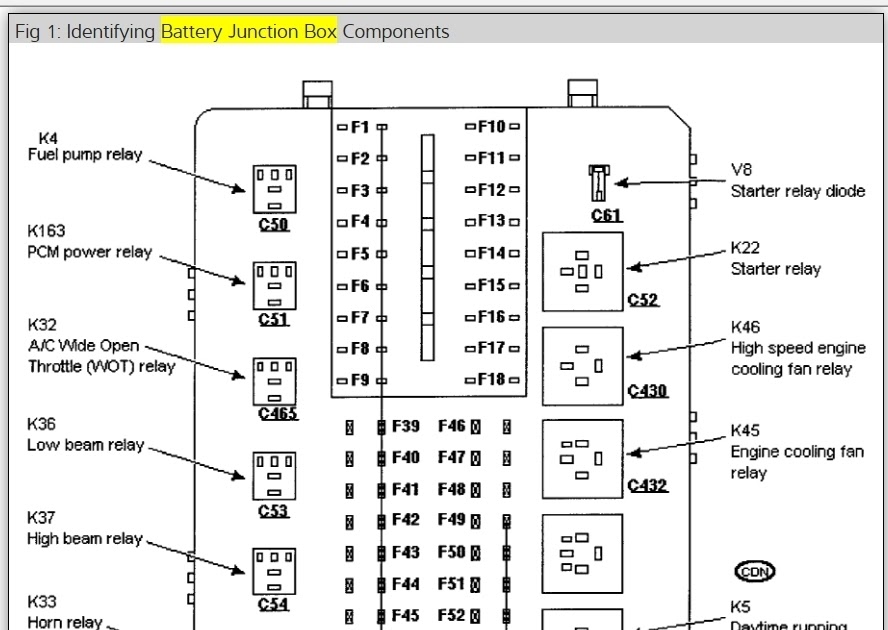Image resolution: width=888 pixels, height=630 pixels.
Task: Click fuse label F50
Action: click(452, 552)
